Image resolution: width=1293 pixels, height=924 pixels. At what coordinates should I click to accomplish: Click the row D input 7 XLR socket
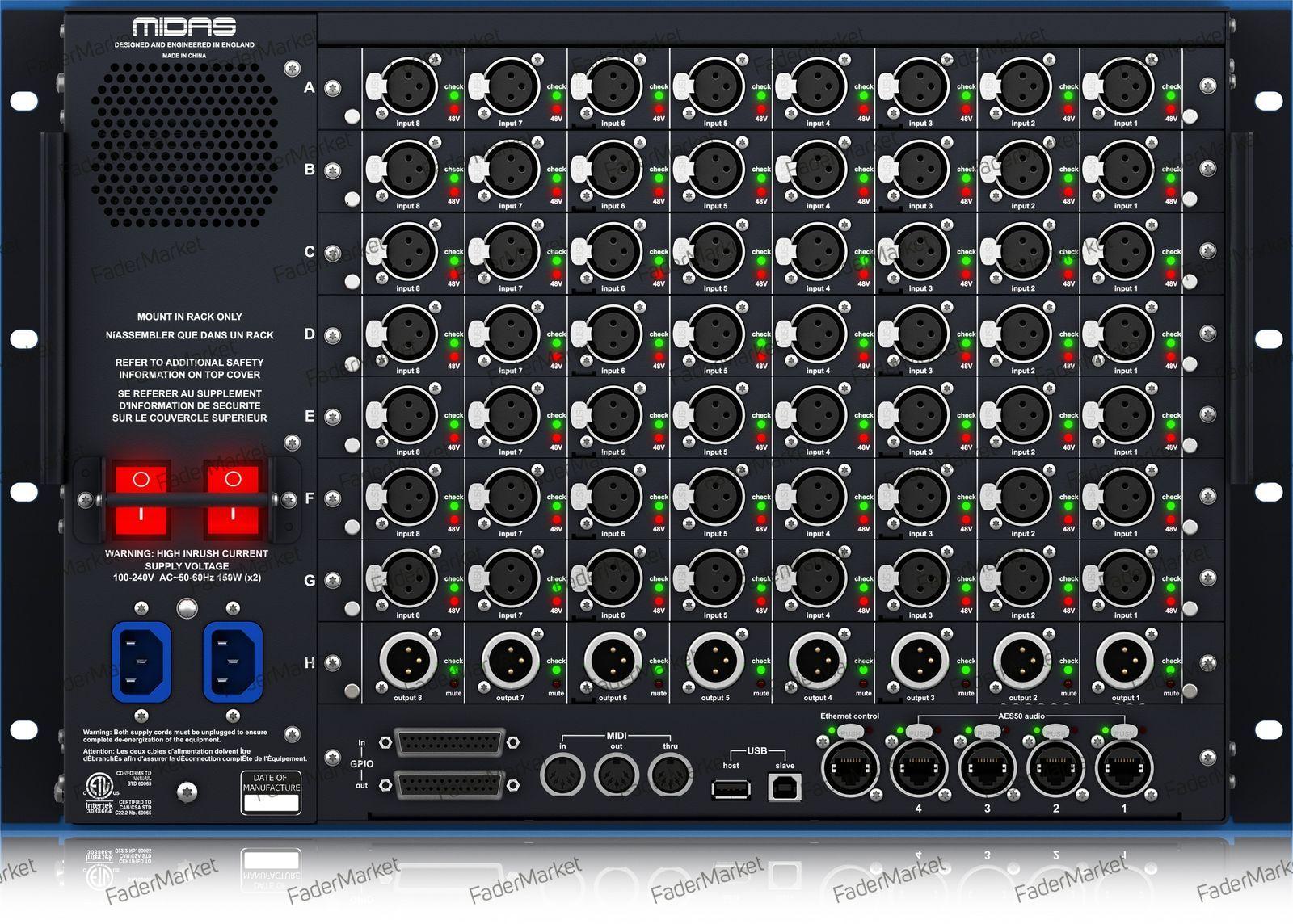coord(511,334)
